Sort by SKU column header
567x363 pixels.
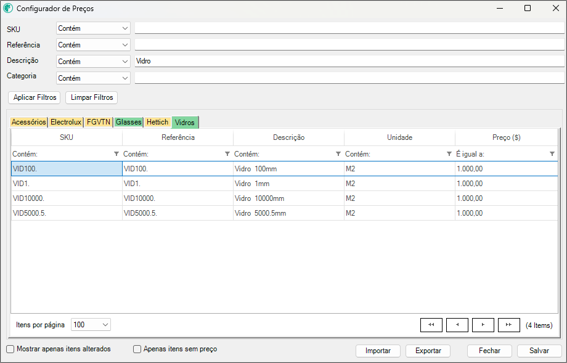point(67,137)
